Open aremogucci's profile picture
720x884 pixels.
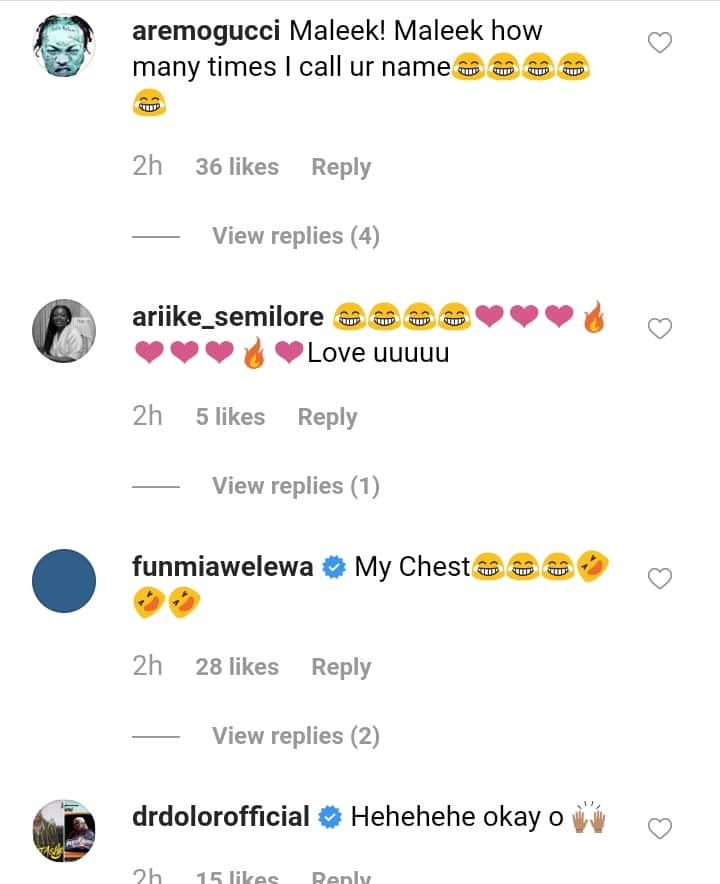click(64, 46)
